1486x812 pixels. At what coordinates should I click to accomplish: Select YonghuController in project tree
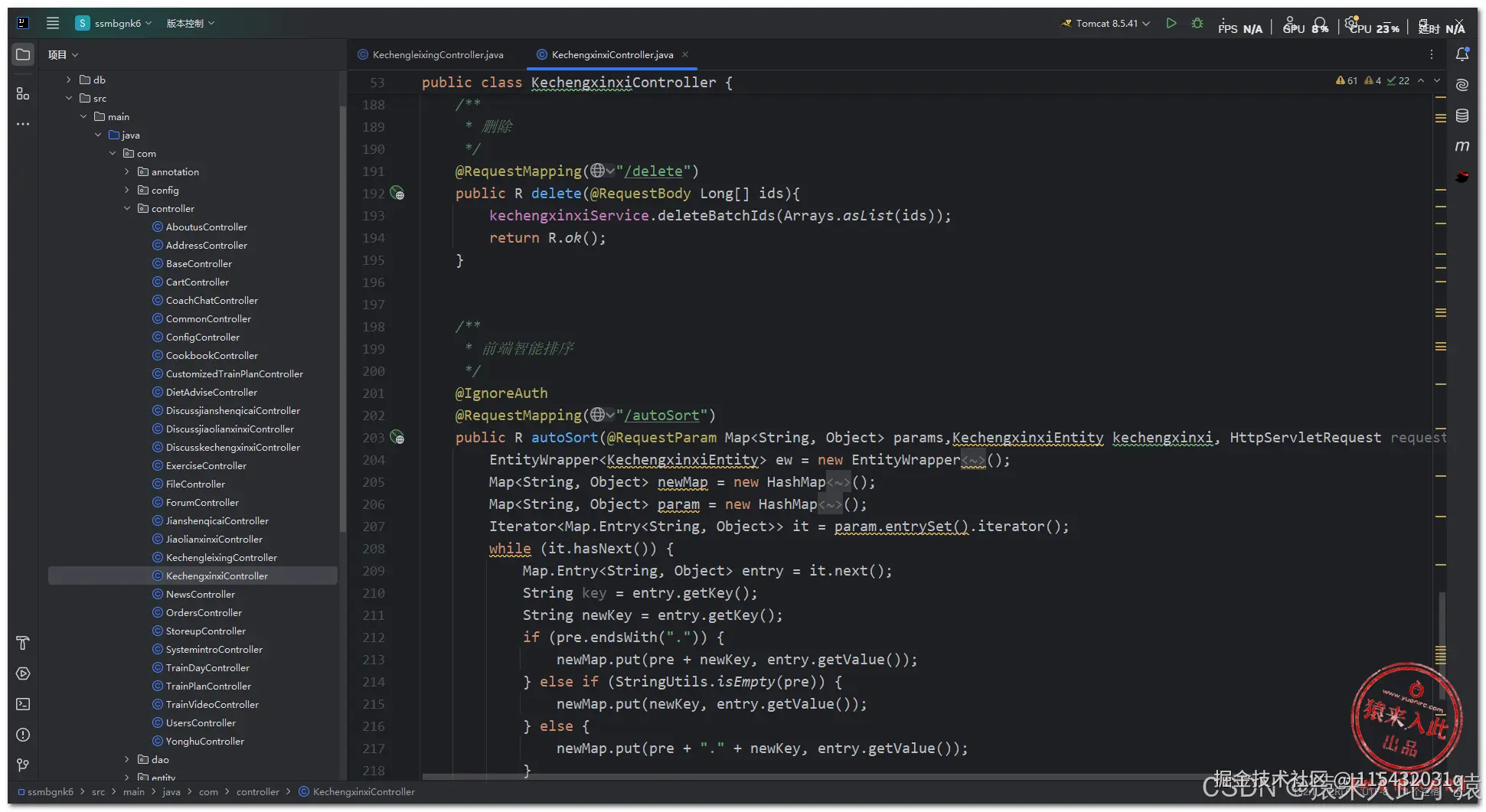(204, 741)
